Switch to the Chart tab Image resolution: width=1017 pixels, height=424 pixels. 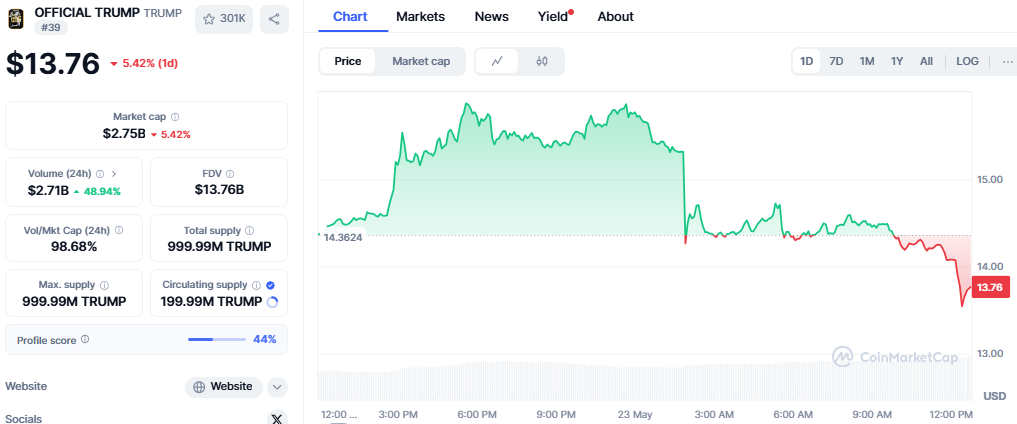tap(350, 17)
